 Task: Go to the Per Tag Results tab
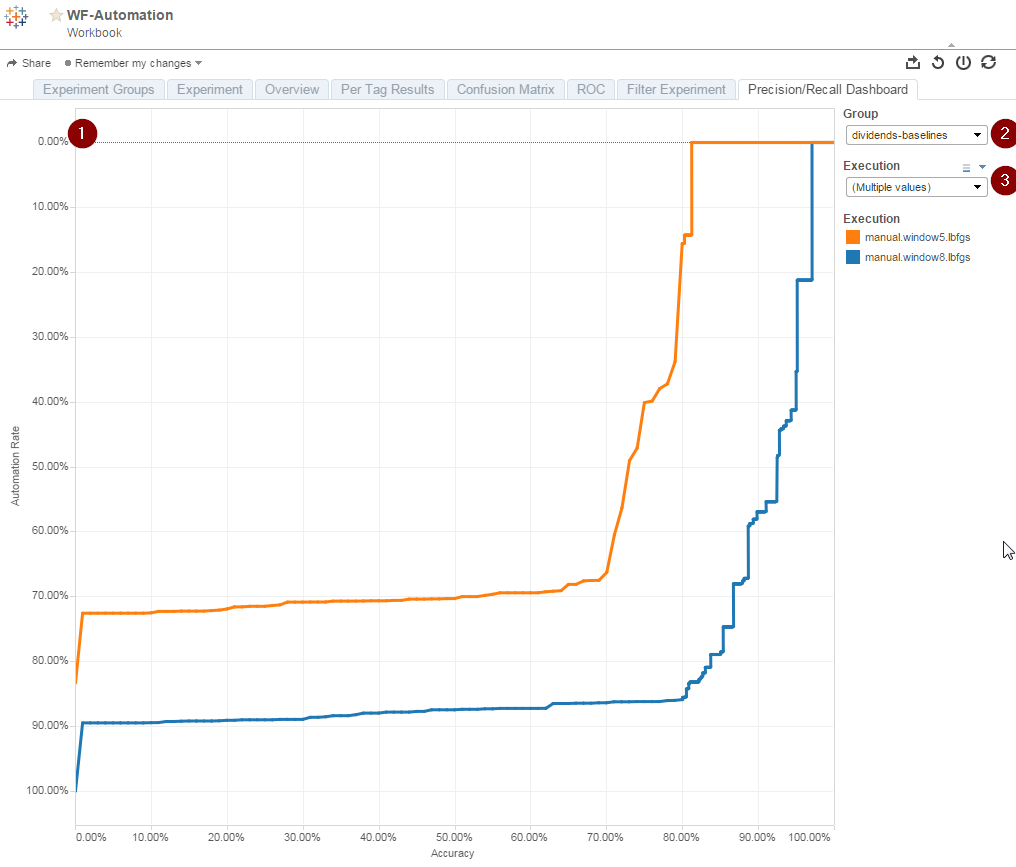[387, 89]
